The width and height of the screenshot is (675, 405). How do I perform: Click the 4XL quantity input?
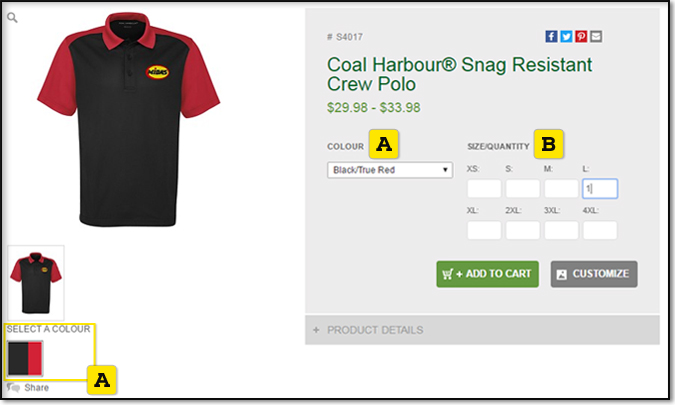[600, 231]
